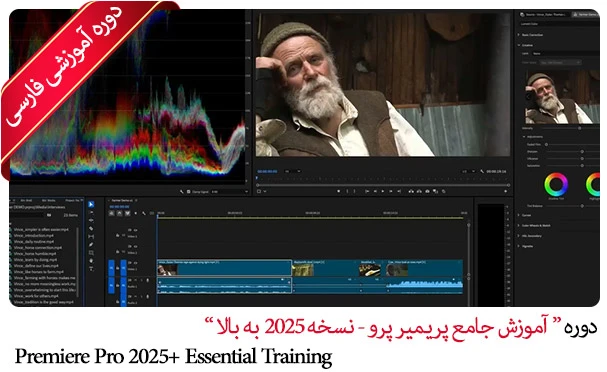Select the Ripple Edit tool
Screen dimensions: 607x372
coord(91,220)
